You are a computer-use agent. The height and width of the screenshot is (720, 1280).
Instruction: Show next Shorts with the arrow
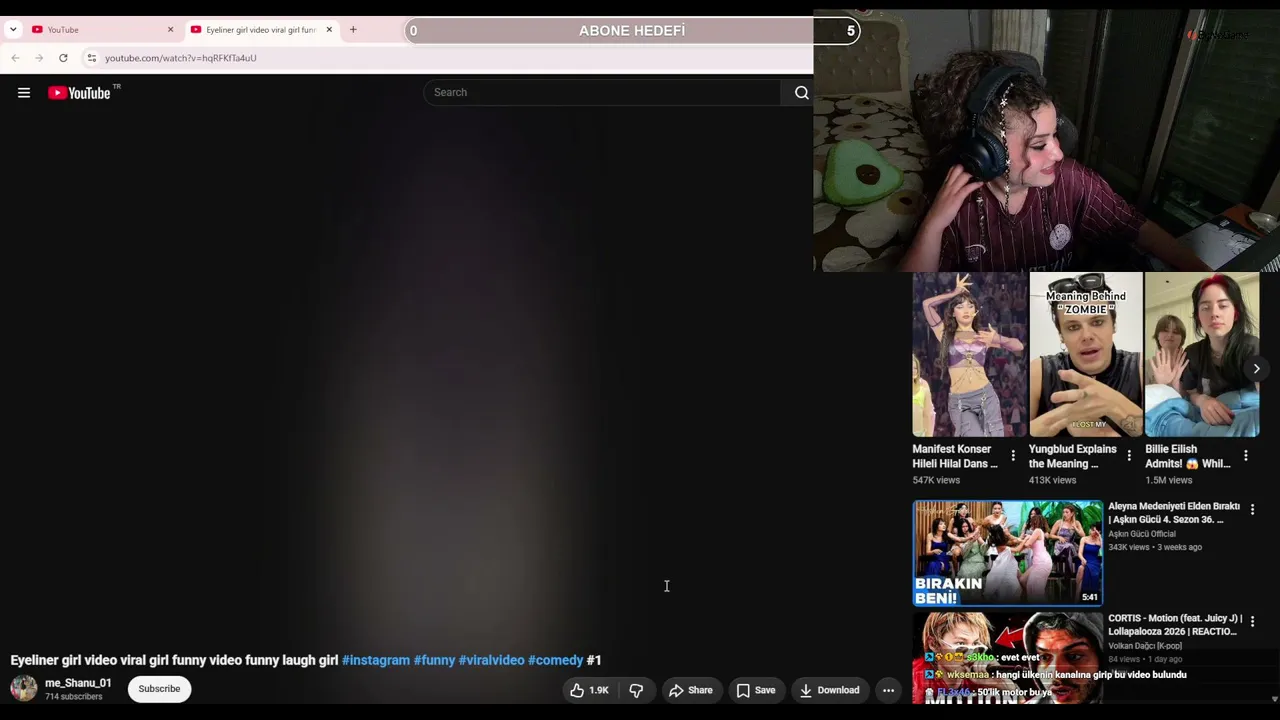[1257, 369]
